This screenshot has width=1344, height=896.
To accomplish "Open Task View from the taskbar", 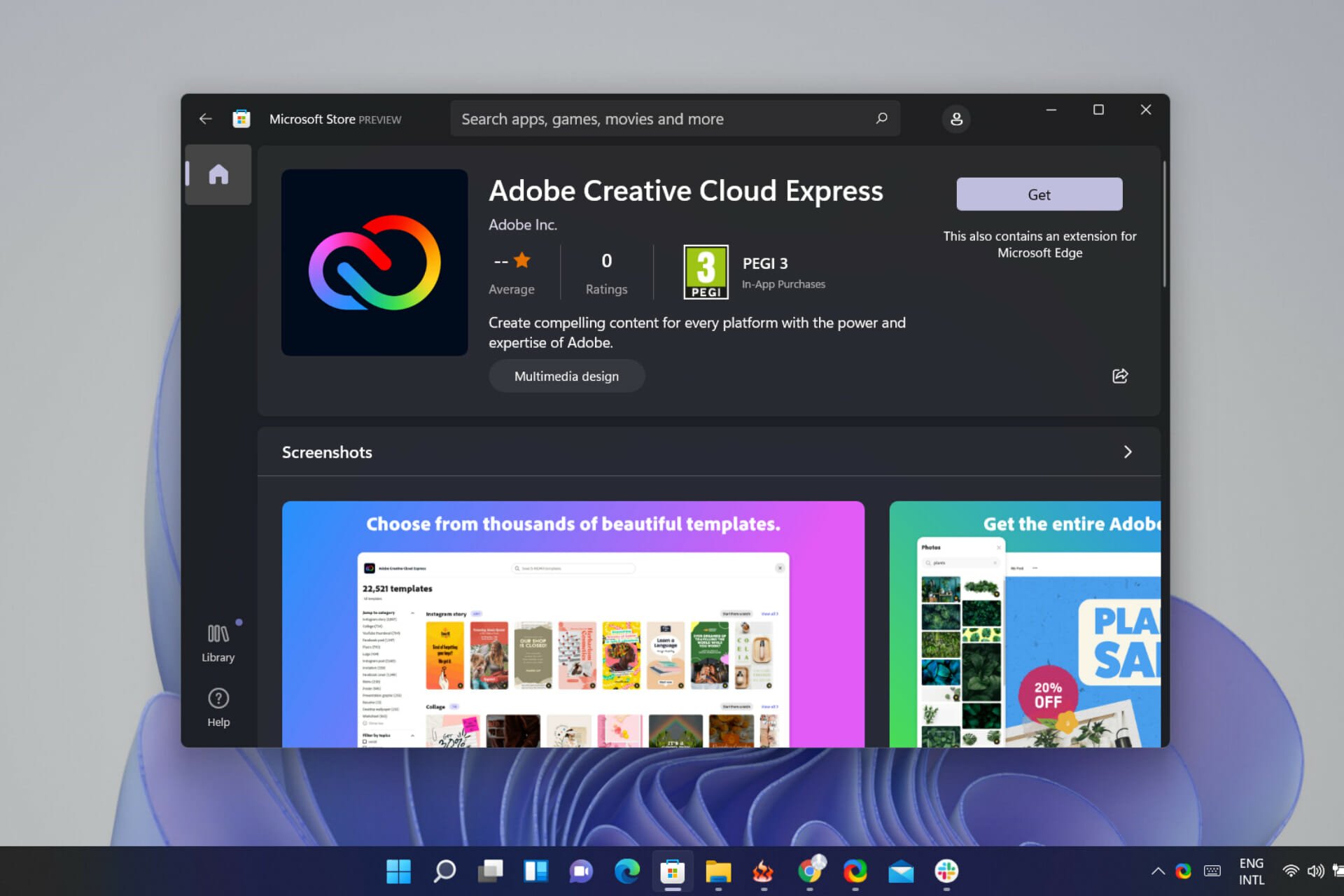I will click(490, 871).
